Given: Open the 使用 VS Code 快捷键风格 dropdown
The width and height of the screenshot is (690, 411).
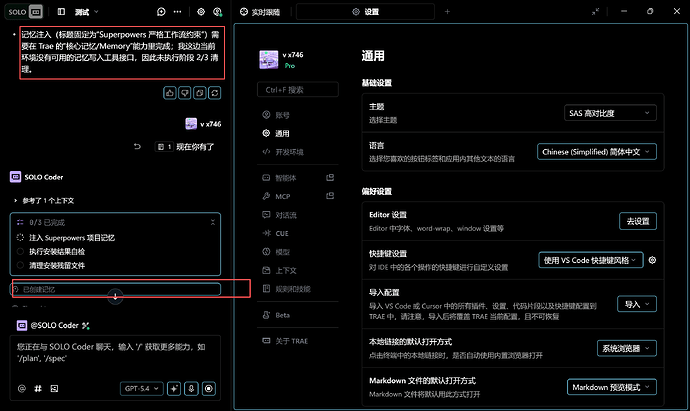Looking at the screenshot, I should pyautogui.click(x=591, y=260).
